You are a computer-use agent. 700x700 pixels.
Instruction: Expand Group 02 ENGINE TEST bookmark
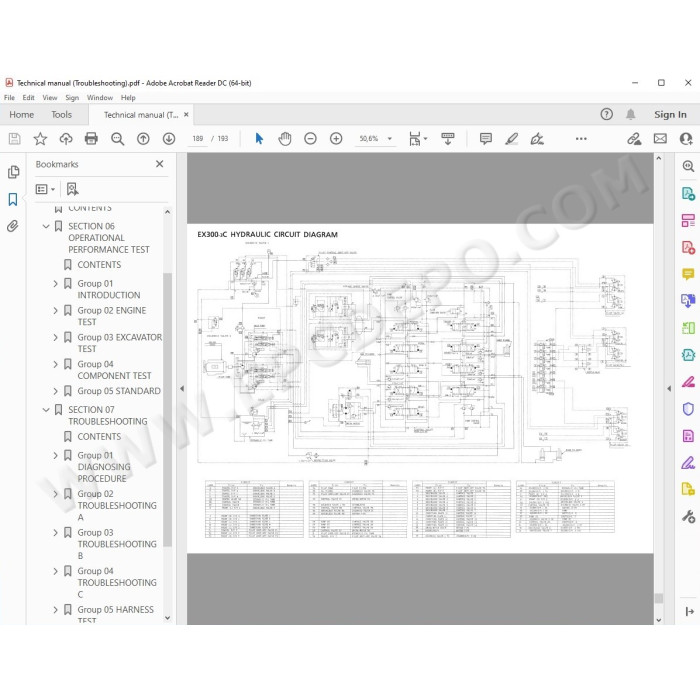55,310
